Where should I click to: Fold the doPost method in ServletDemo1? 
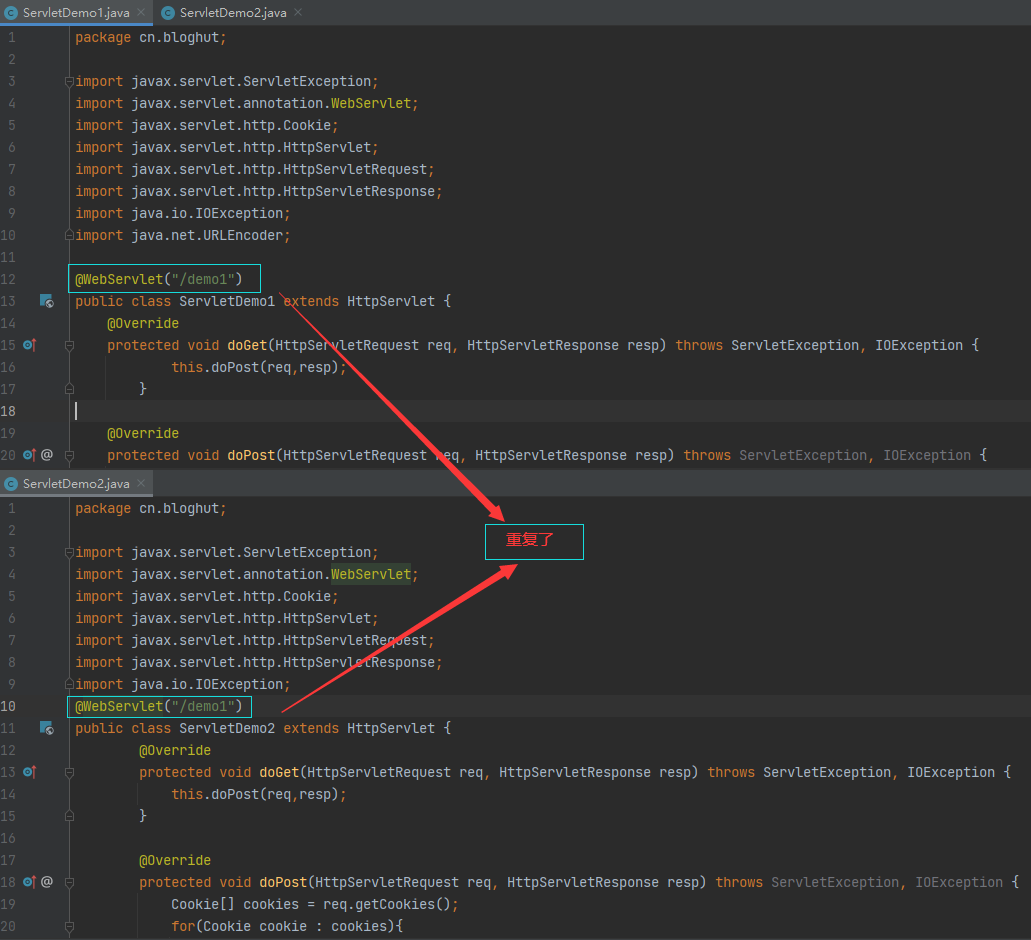(69, 455)
